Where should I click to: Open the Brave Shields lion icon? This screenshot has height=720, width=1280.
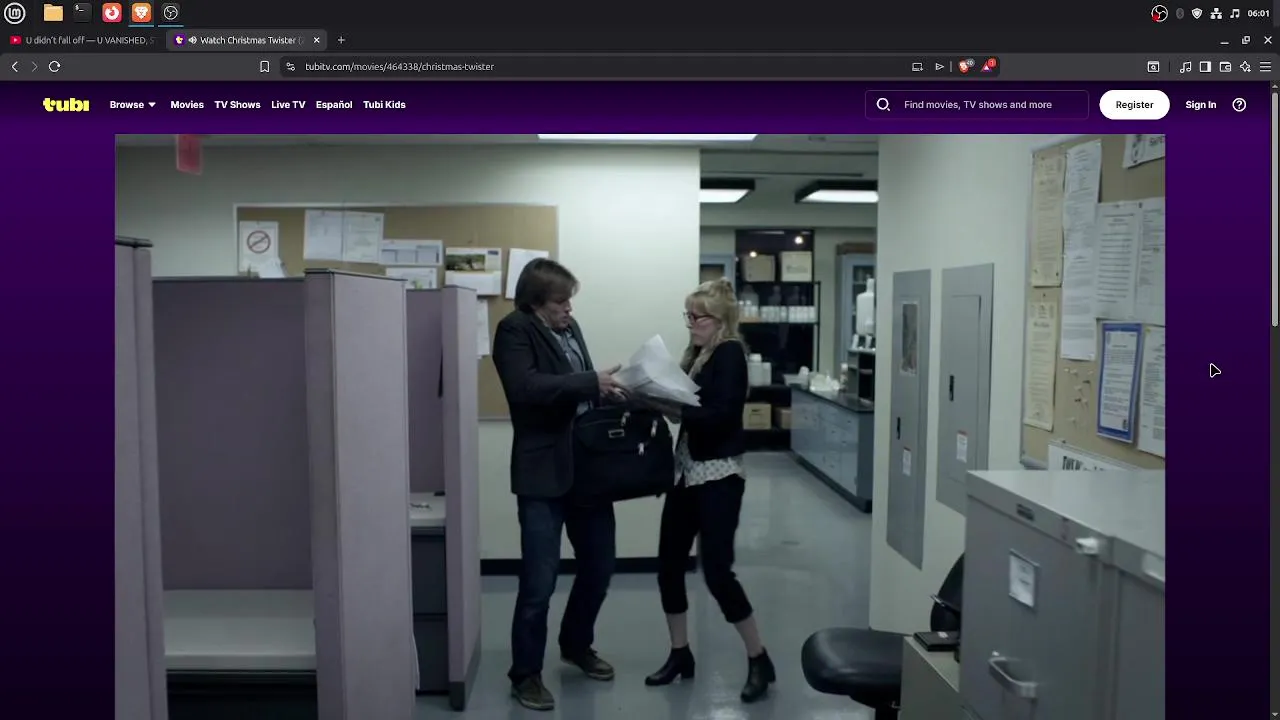tap(964, 66)
